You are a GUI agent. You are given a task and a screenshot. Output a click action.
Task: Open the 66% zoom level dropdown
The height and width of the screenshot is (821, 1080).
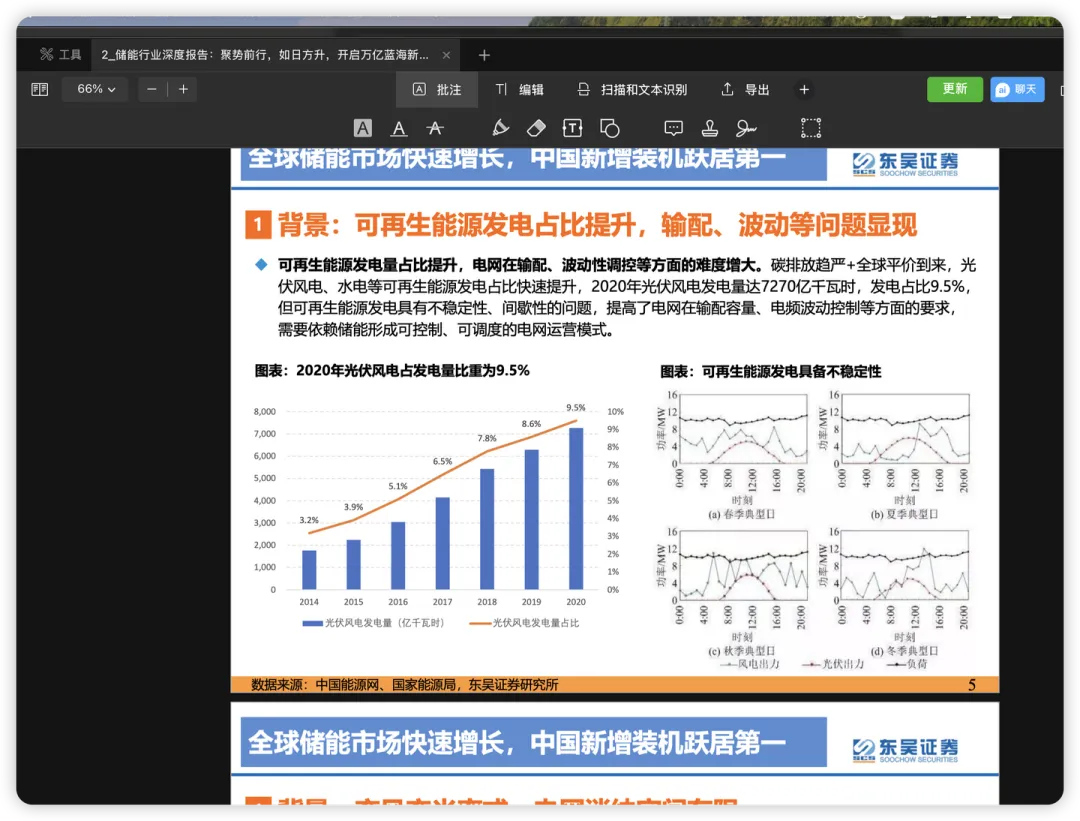95,90
